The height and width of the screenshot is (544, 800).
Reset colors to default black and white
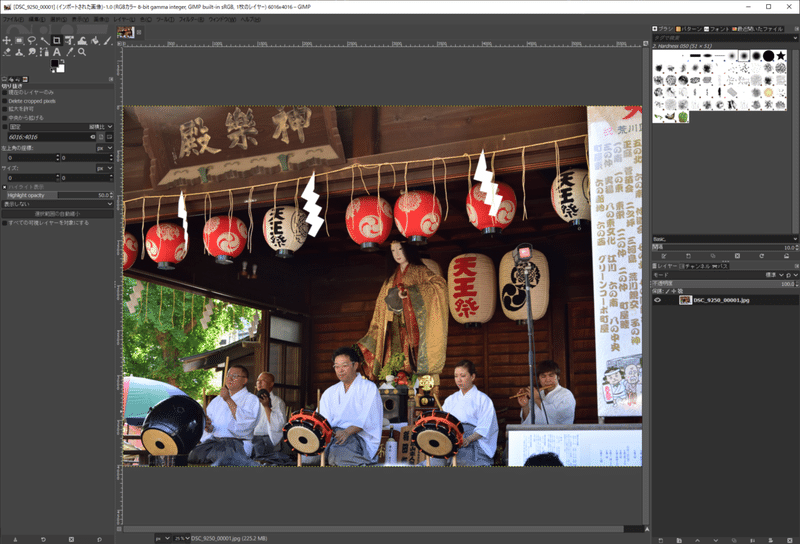point(53,70)
